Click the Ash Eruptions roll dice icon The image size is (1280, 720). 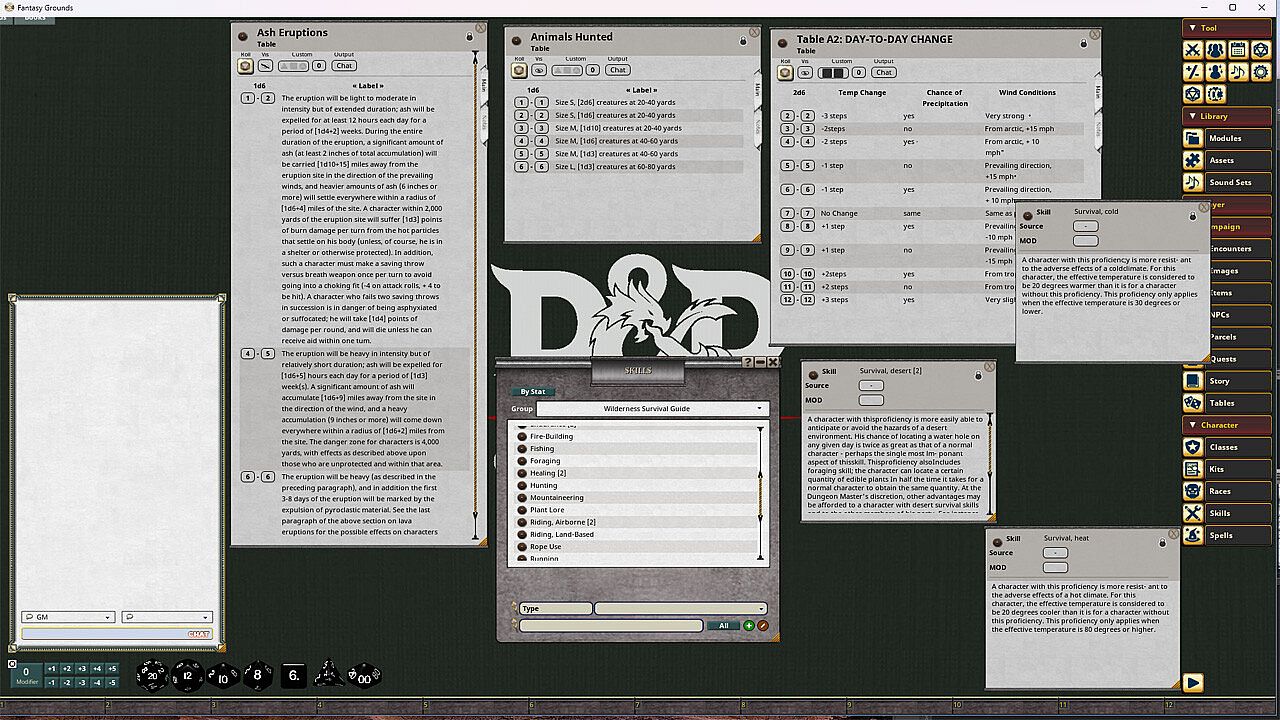[245, 66]
